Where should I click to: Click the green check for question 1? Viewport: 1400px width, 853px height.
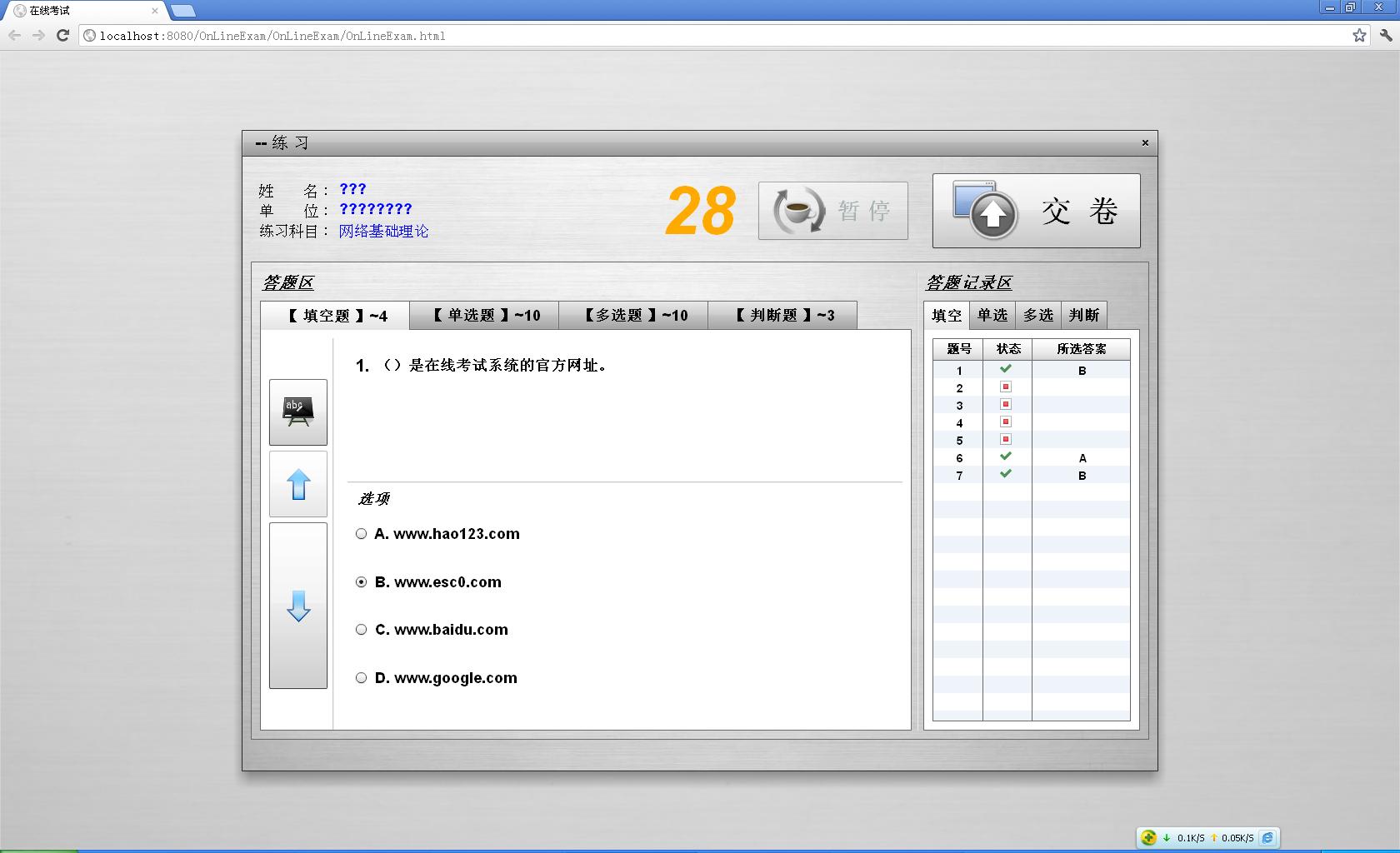pos(1007,370)
